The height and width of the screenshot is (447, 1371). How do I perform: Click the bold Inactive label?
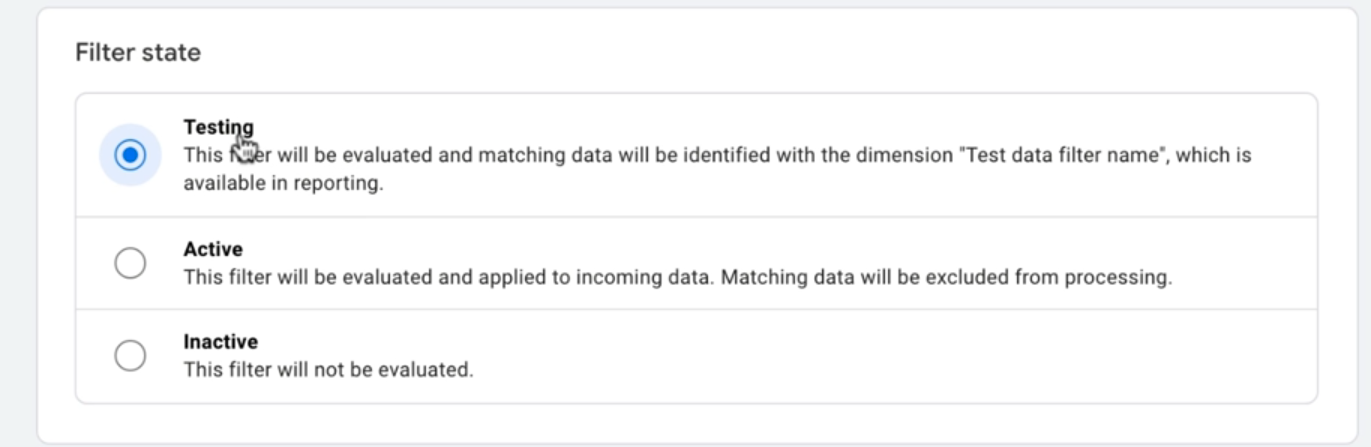coord(220,341)
